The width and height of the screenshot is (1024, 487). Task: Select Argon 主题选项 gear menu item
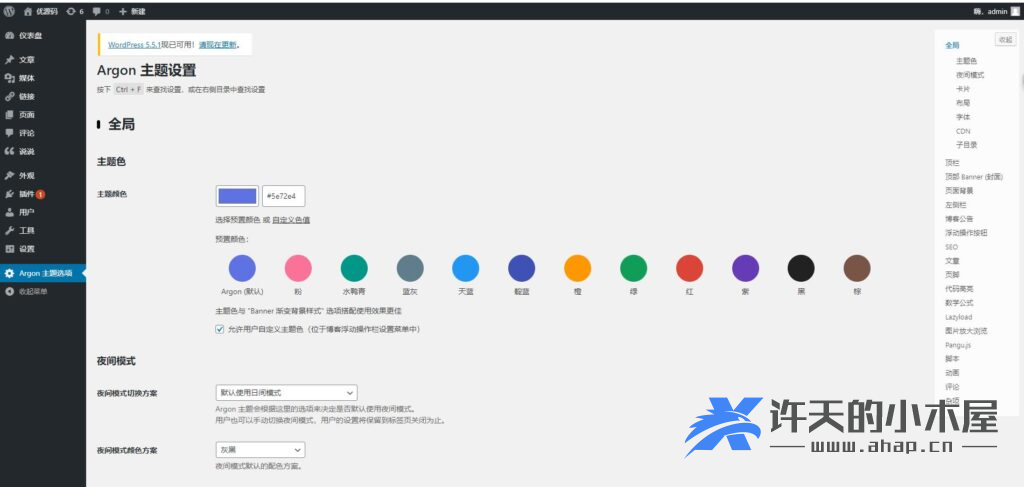tap(42, 273)
